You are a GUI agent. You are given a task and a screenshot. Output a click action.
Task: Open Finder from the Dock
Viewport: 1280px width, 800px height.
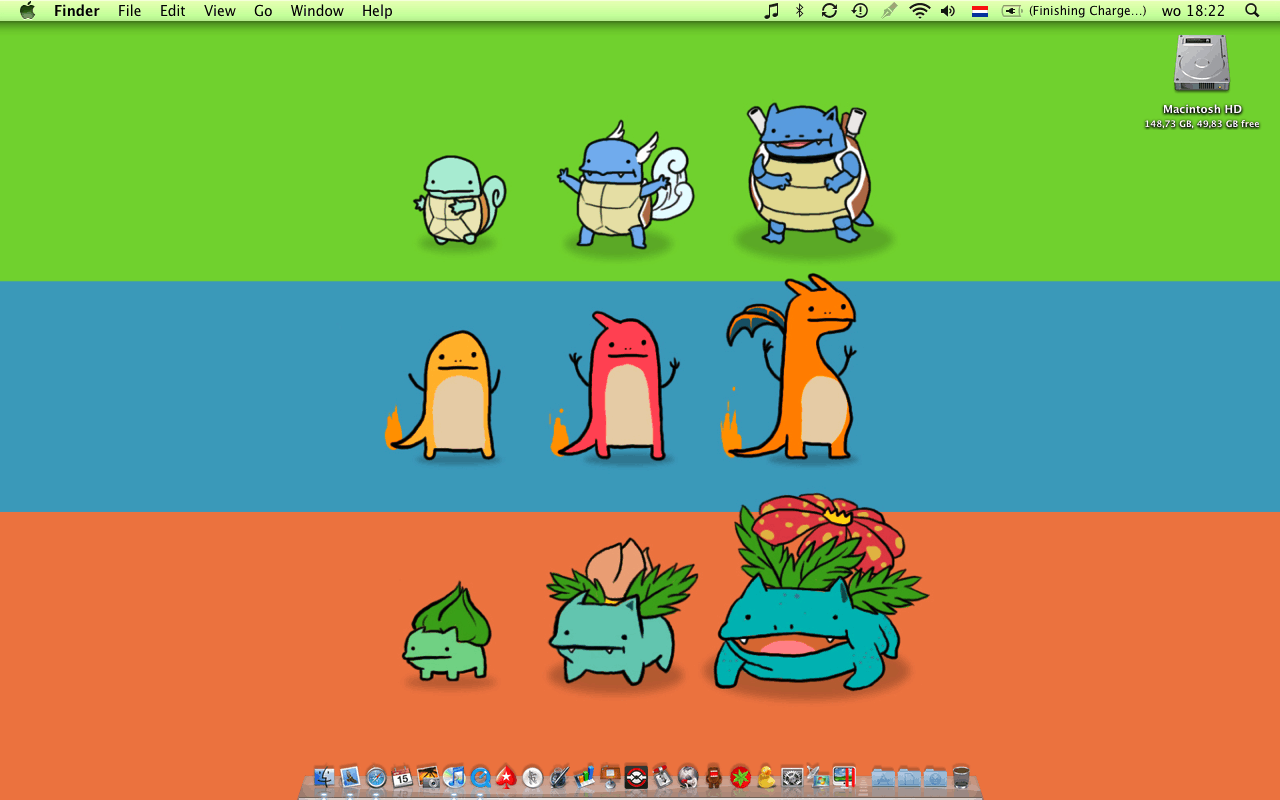pos(324,776)
